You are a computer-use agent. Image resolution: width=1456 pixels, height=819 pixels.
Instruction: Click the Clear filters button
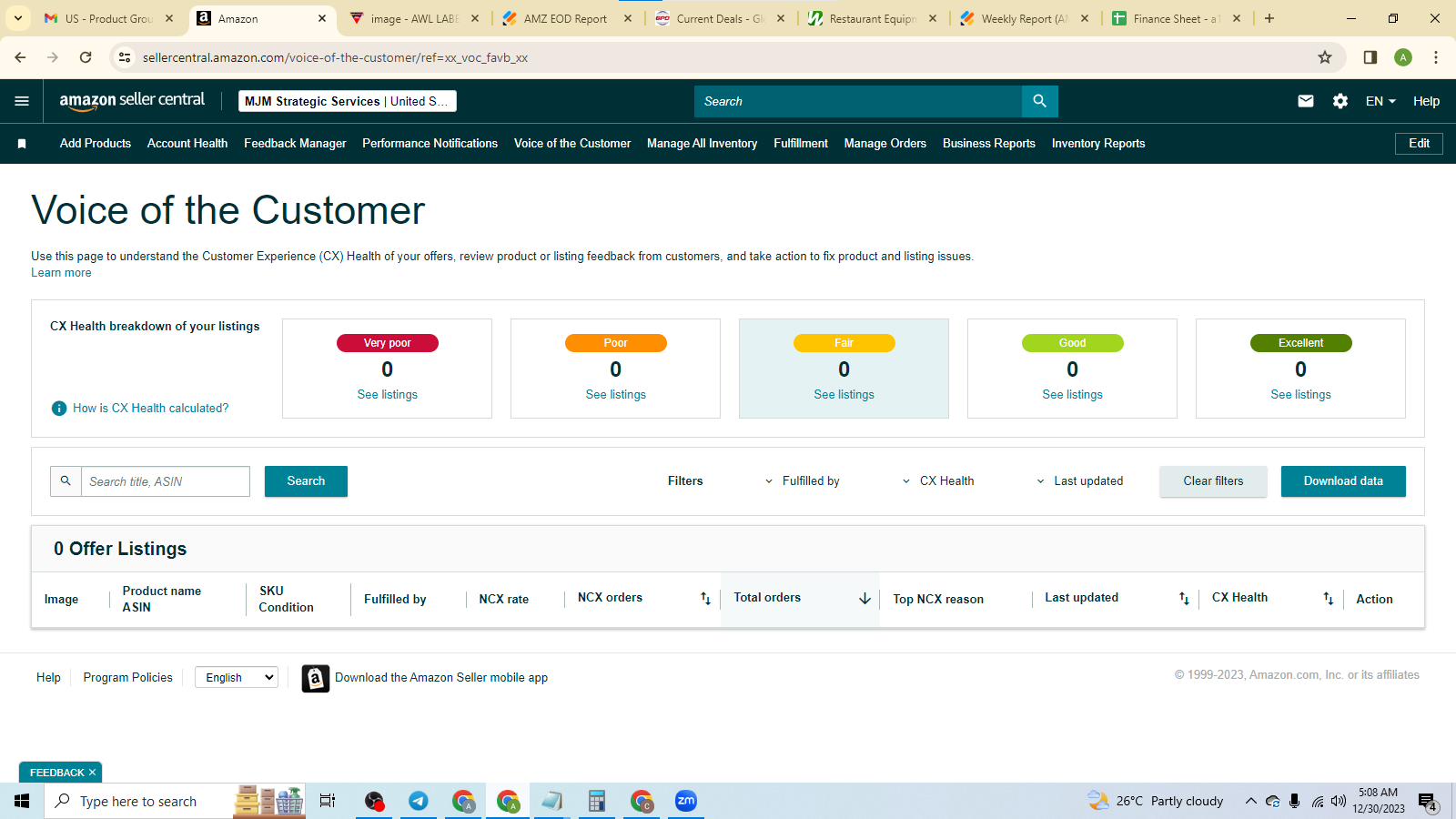pos(1213,481)
